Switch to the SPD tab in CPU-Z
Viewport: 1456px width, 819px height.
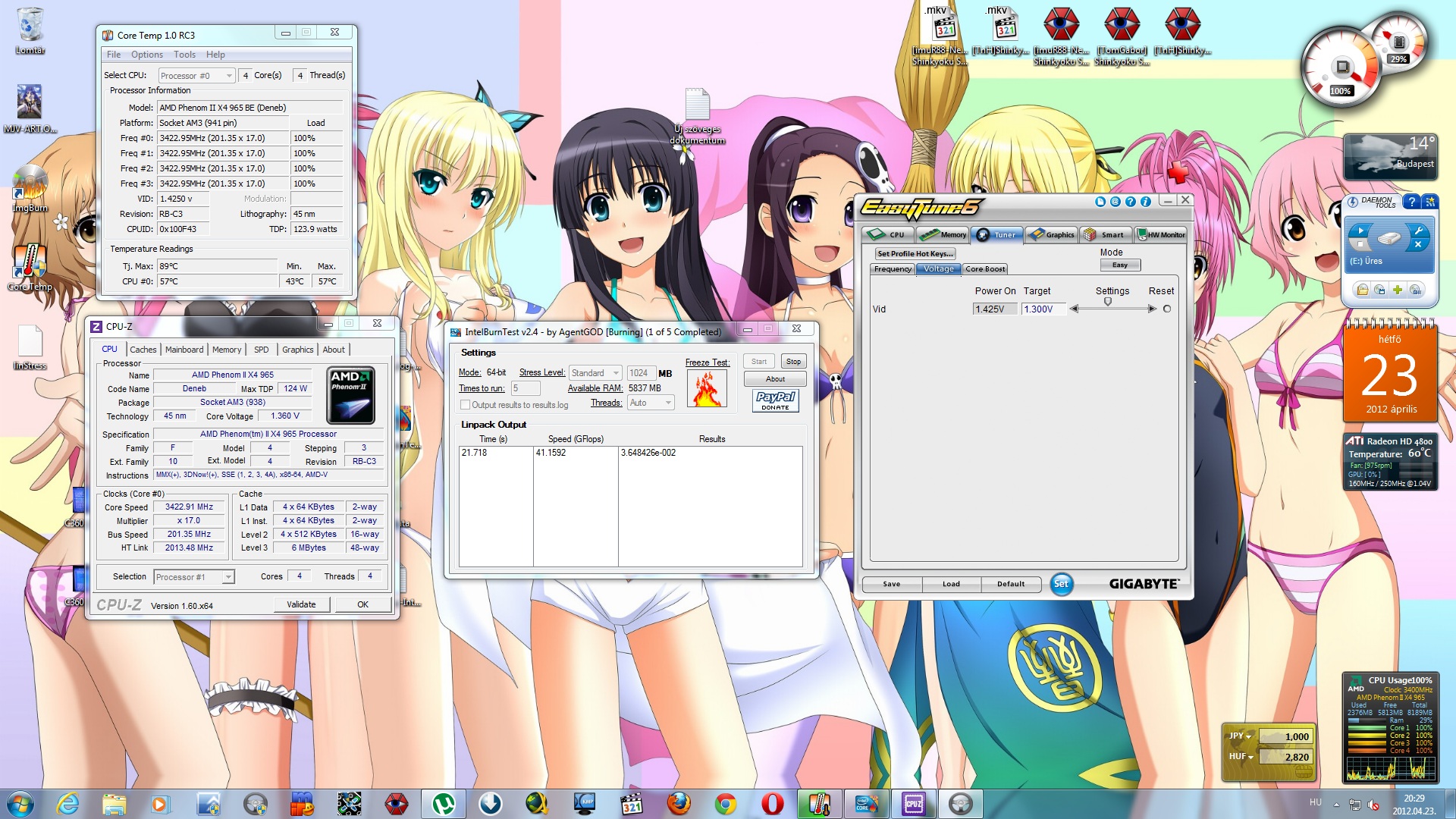[262, 350]
